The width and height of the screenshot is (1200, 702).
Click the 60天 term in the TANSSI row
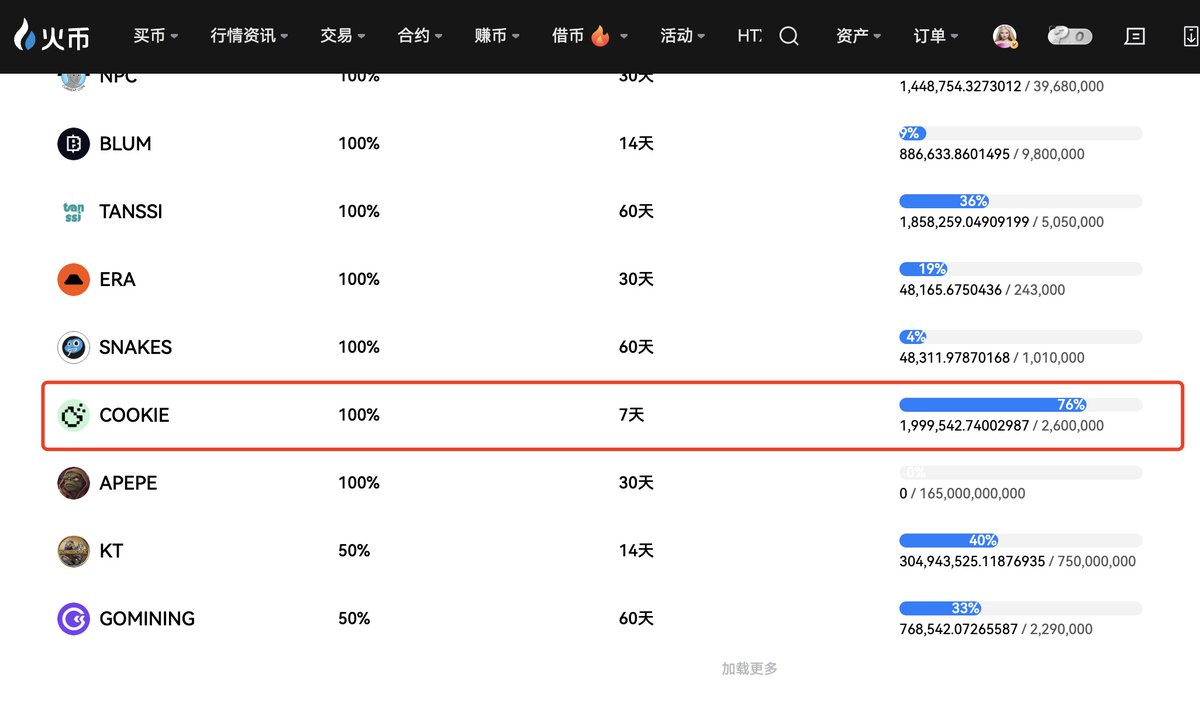point(636,212)
